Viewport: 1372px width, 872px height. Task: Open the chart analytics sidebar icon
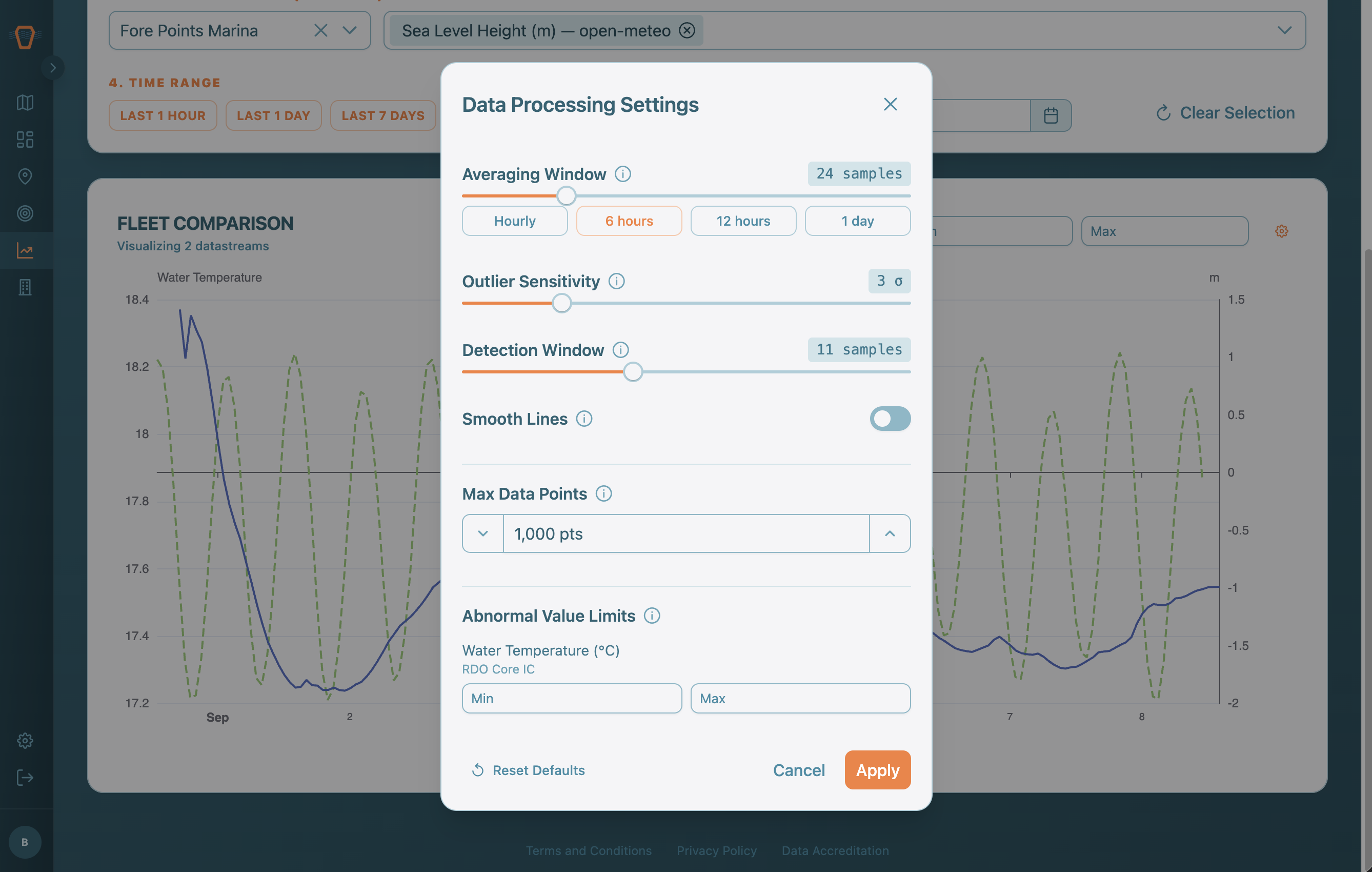tap(25, 250)
